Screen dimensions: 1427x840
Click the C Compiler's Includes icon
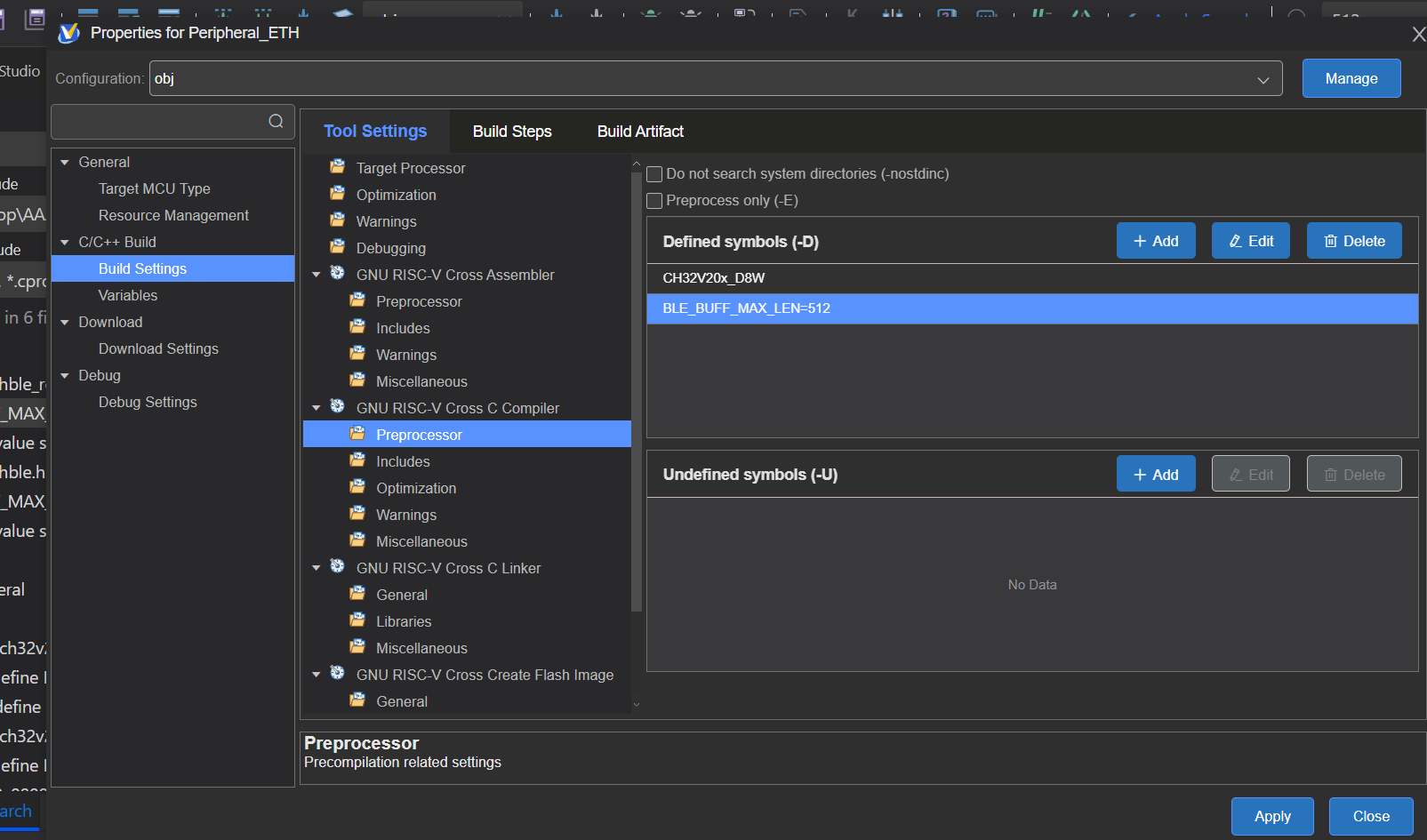pyautogui.click(x=357, y=460)
